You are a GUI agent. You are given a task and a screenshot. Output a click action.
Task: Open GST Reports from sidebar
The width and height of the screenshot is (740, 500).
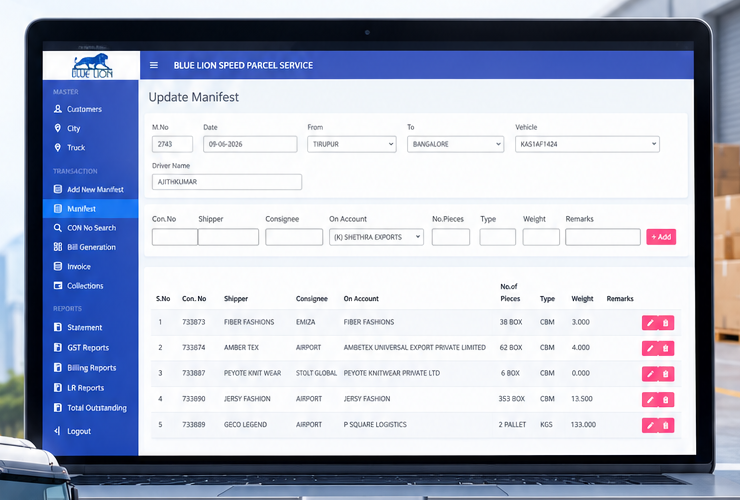(x=88, y=347)
